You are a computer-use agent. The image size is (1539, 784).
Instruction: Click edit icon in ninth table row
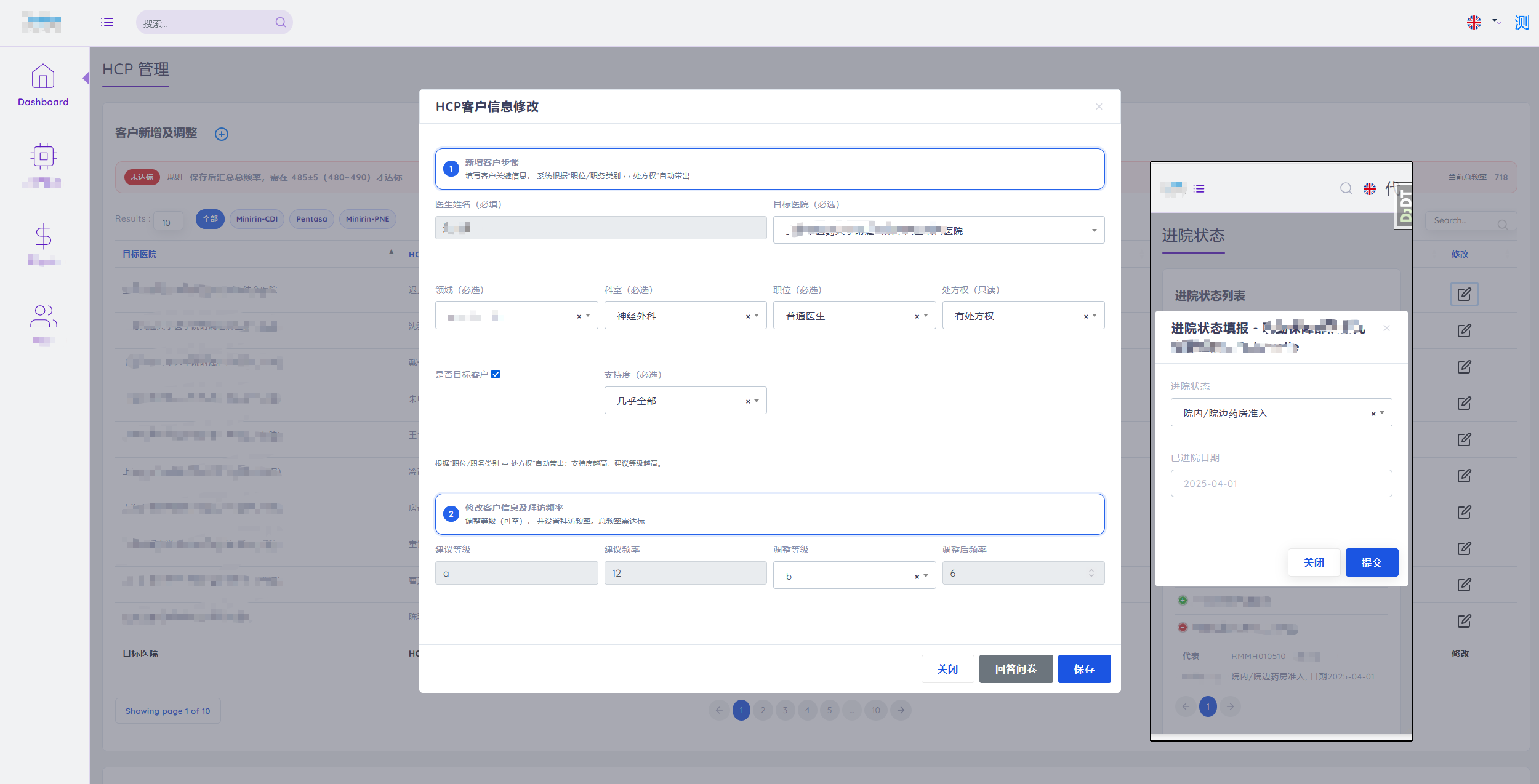[x=1465, y=585]
